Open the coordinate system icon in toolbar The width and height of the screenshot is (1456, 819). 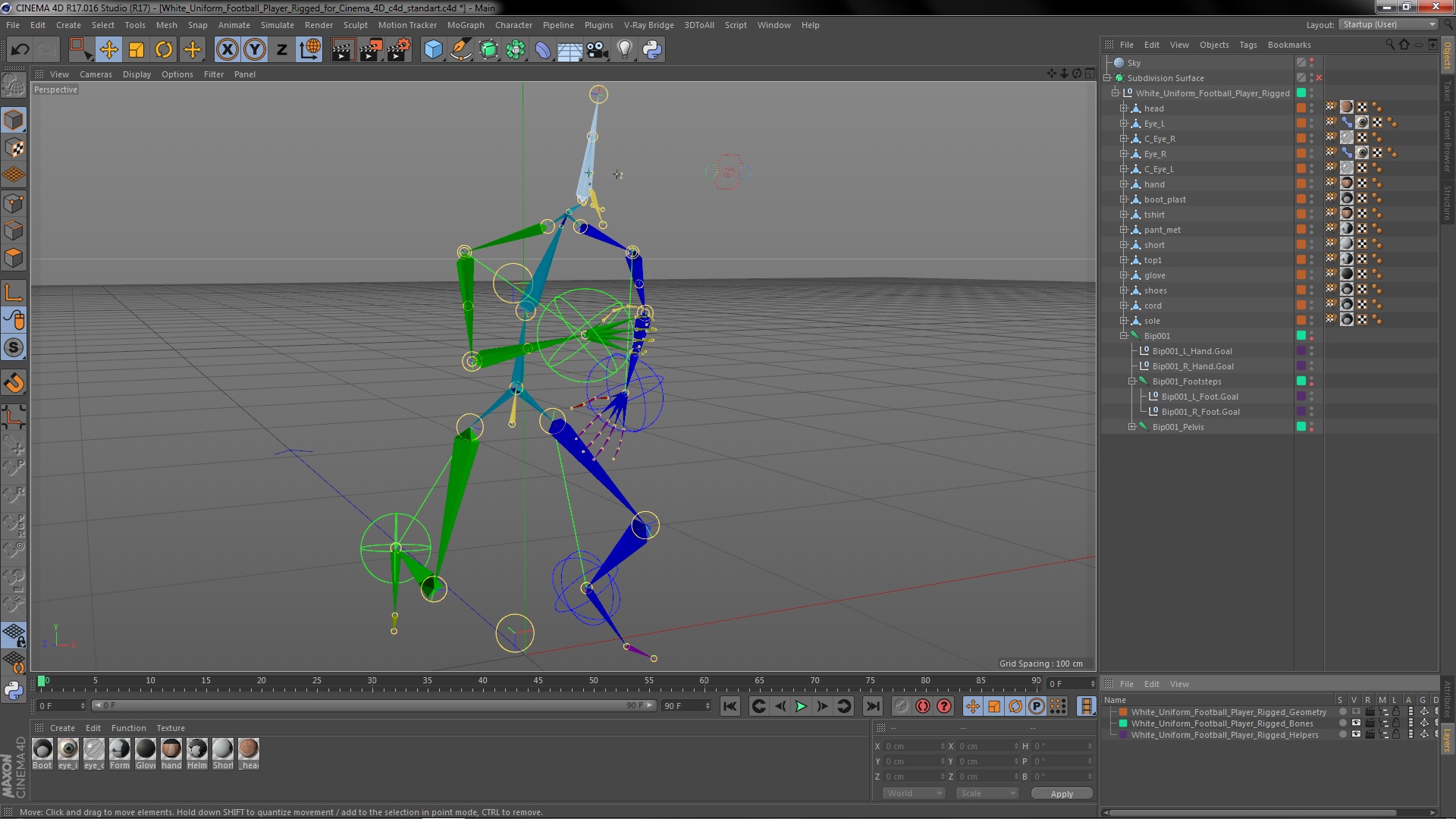point(309,50)
